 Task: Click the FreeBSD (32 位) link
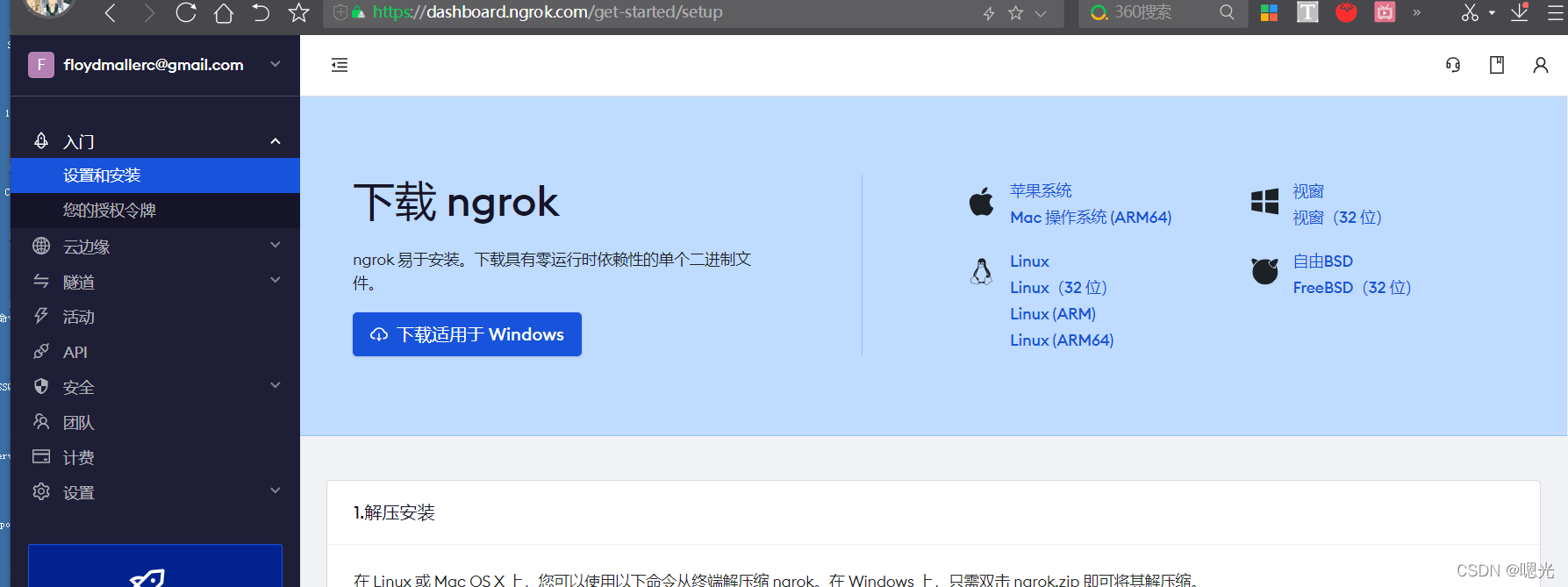1352,287
